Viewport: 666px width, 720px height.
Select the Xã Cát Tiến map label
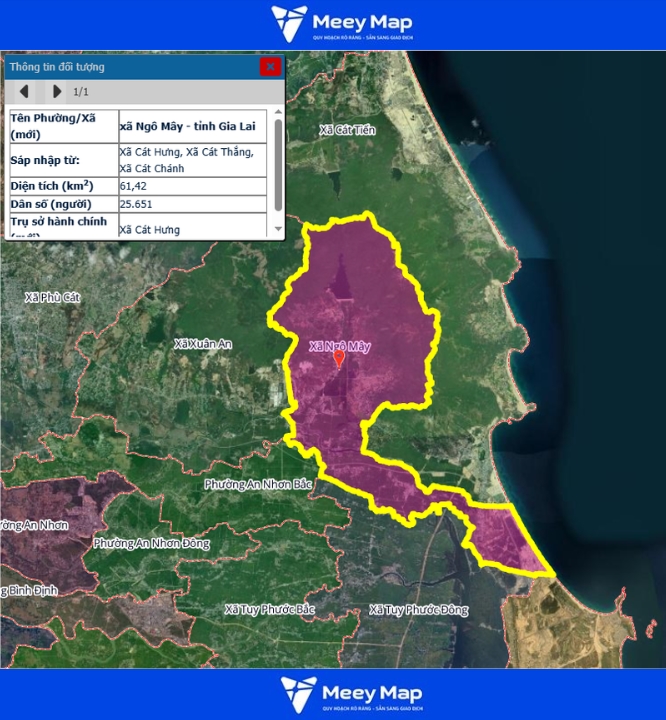pos(347,130)
